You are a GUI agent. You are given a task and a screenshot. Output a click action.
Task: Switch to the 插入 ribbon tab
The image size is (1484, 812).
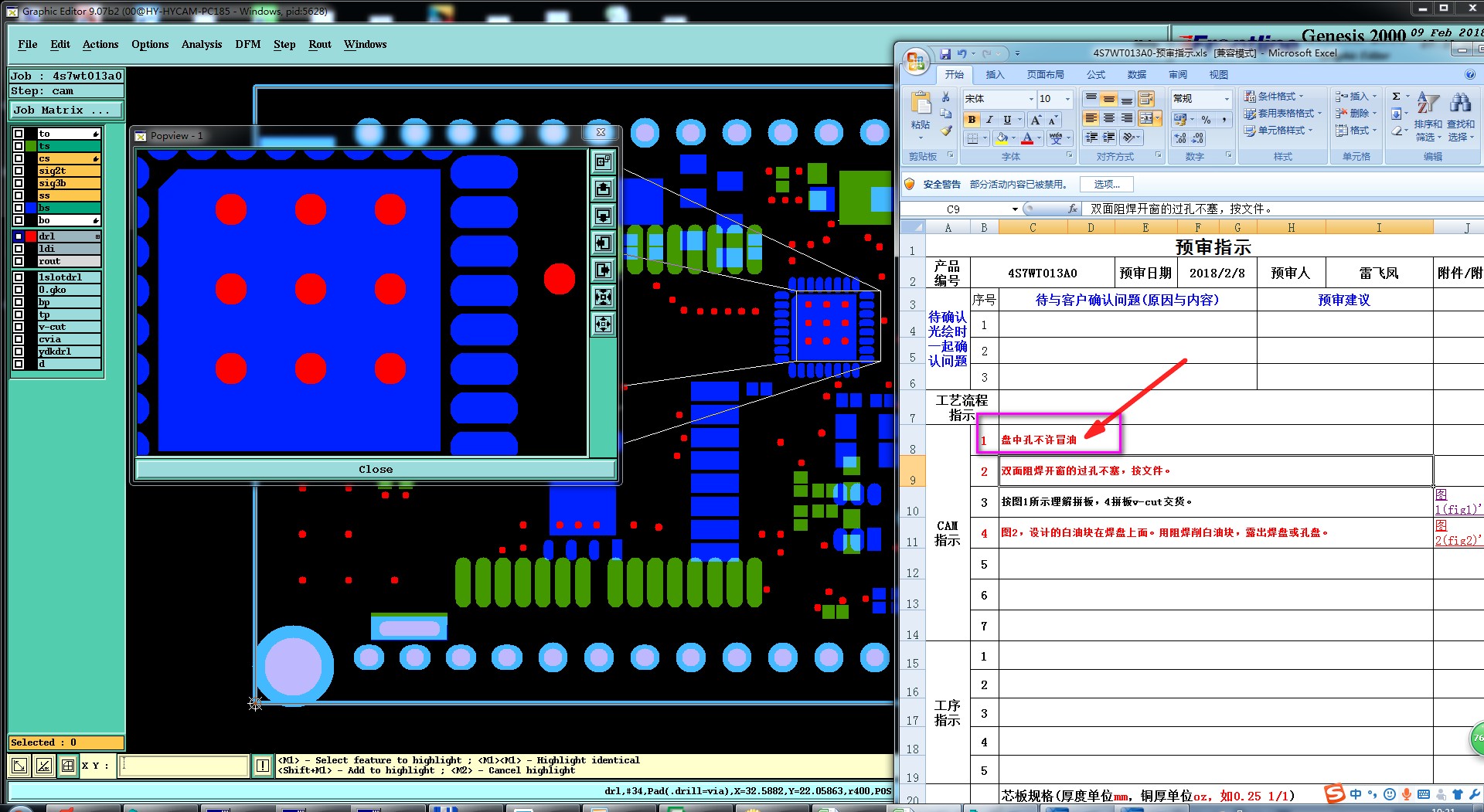tap(995, 75)
